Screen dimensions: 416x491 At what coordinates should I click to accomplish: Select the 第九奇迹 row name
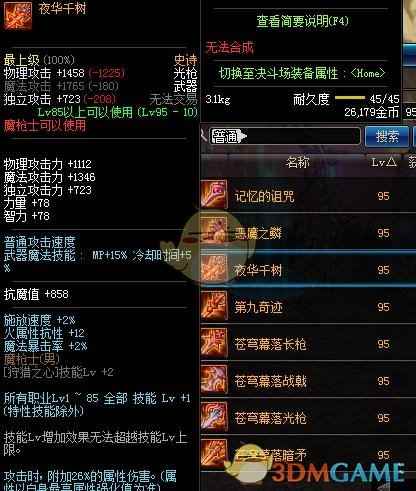click(x=259, y=307)
